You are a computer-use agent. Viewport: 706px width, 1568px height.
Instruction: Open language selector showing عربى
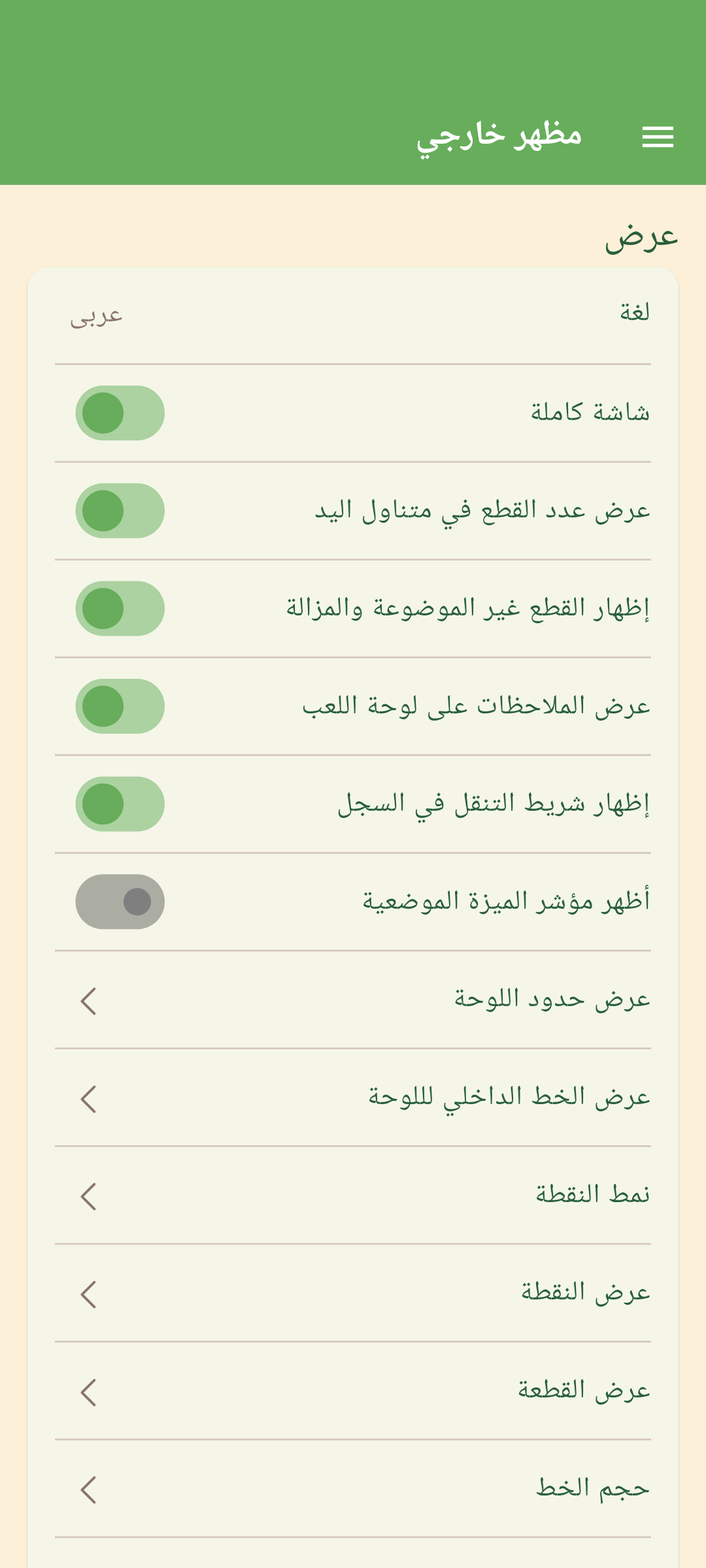click(x=97, y=316)
